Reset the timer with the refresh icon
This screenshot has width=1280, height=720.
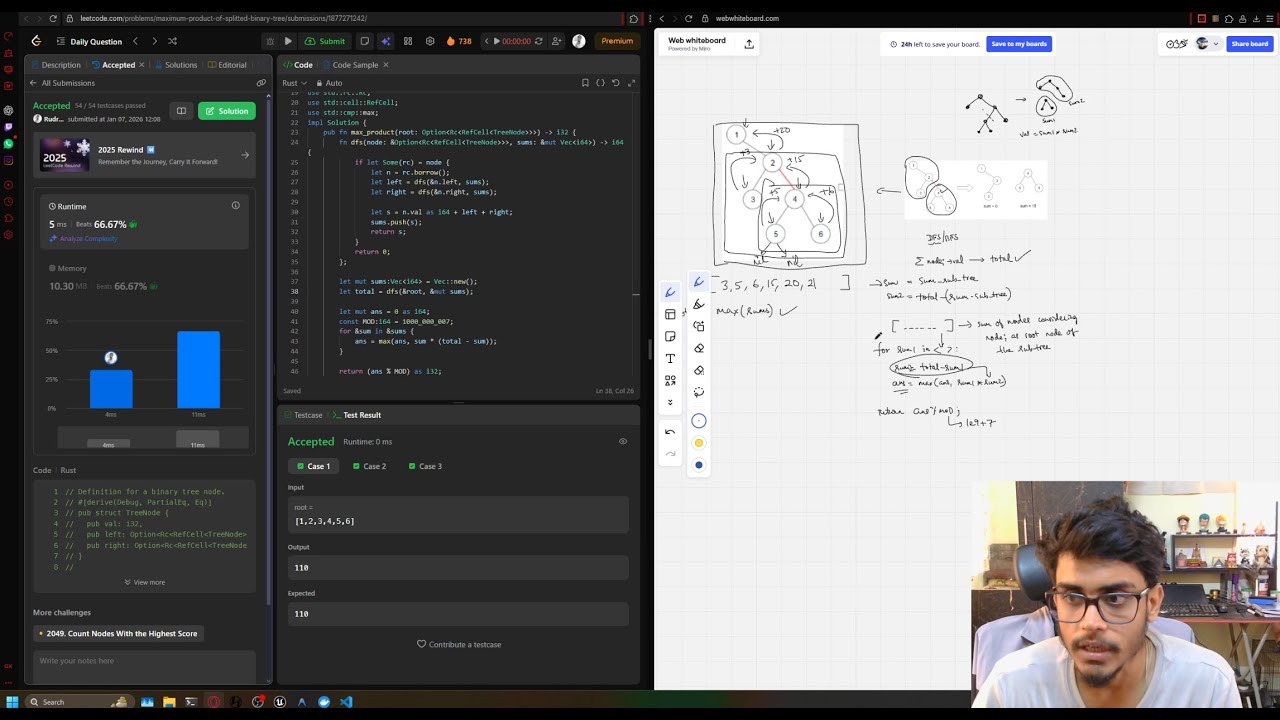539,41
